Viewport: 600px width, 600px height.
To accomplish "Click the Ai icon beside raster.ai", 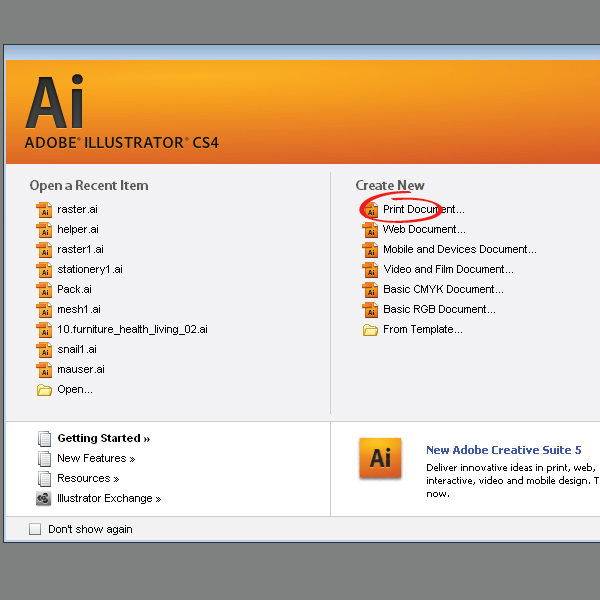I will click(x=44, y=210).
